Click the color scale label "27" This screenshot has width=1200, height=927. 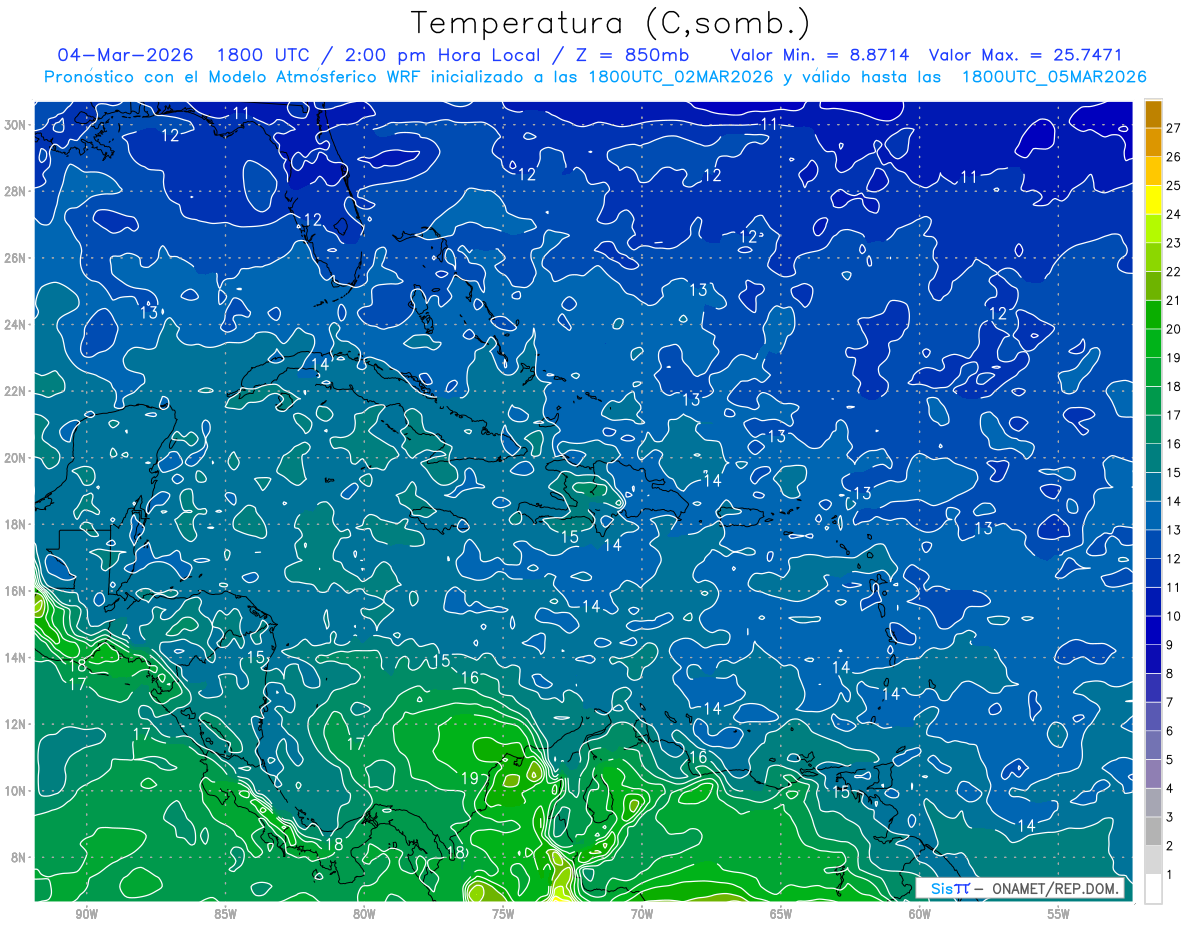tap(1173, 128)
